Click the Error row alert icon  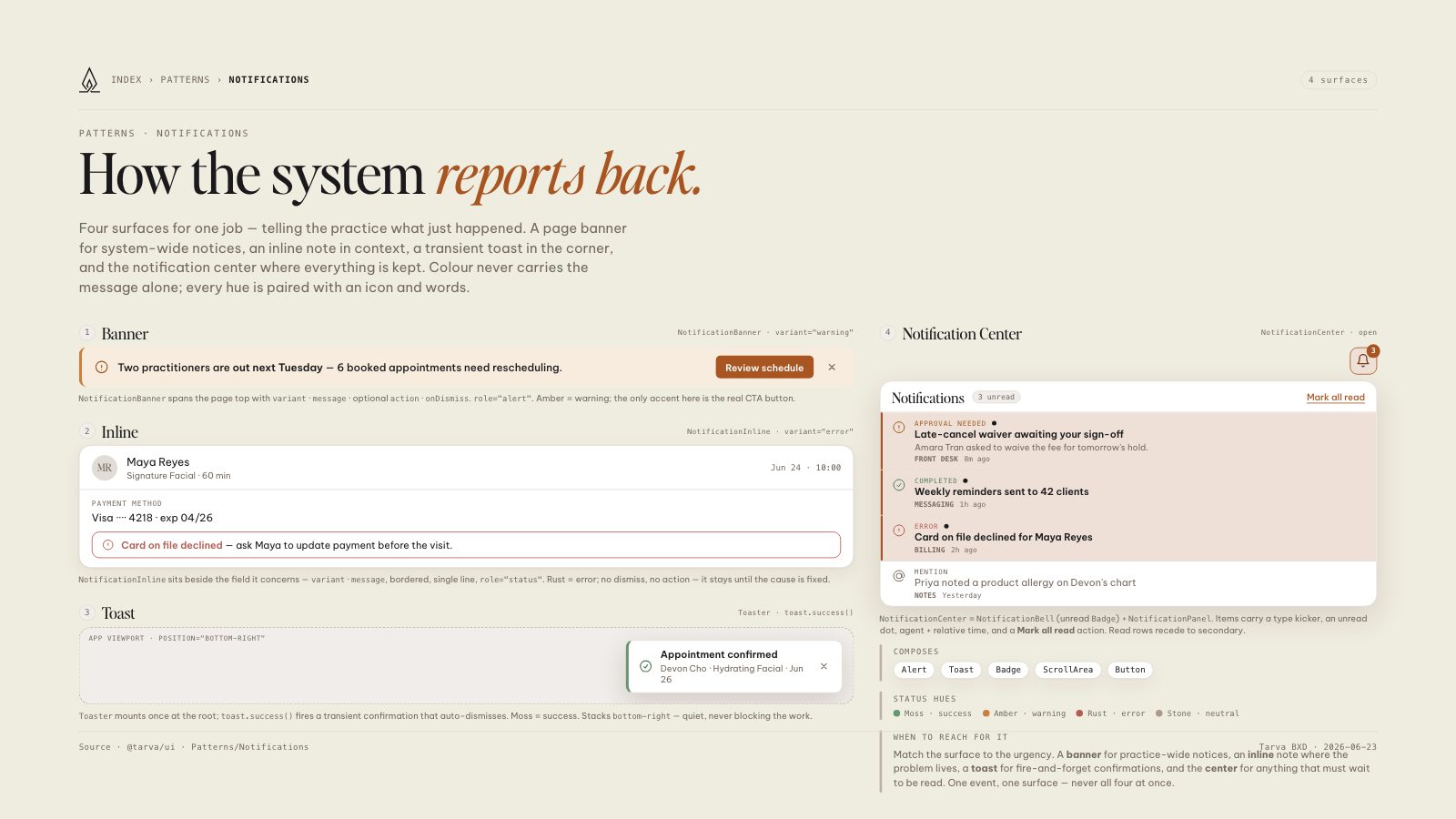898,530
